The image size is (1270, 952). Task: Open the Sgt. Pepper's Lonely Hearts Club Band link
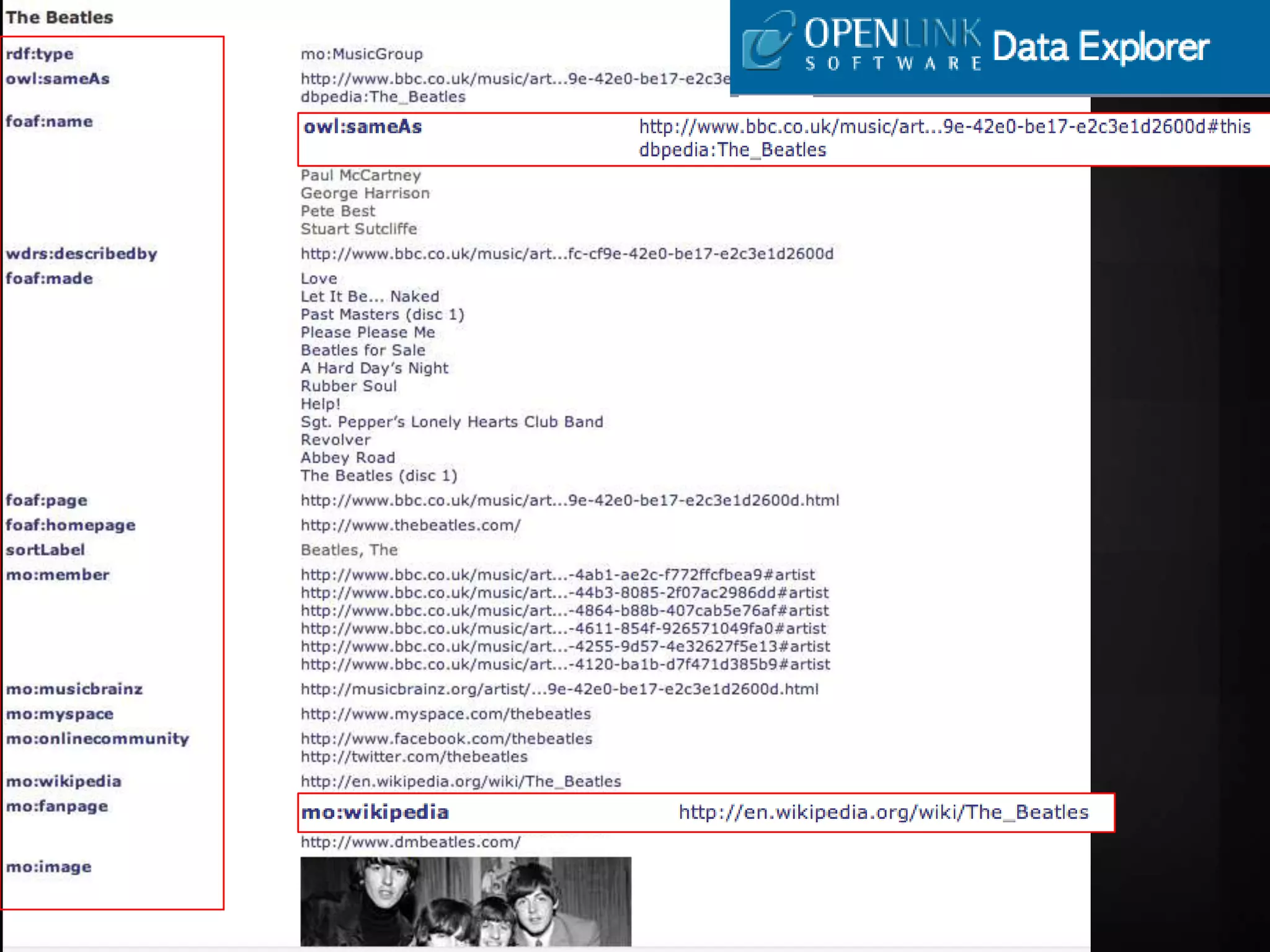pos(451,422)
